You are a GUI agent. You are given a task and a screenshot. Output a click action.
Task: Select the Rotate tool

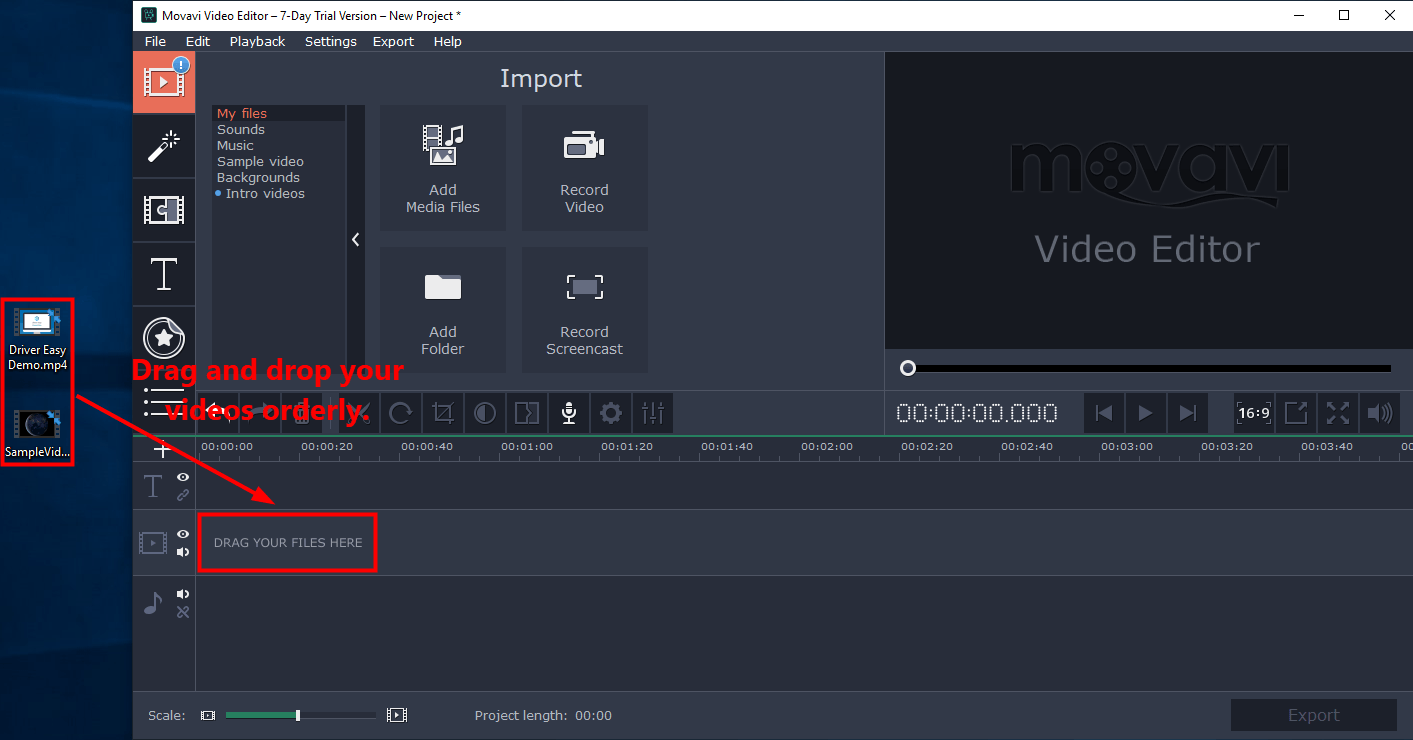pos(400,413)
